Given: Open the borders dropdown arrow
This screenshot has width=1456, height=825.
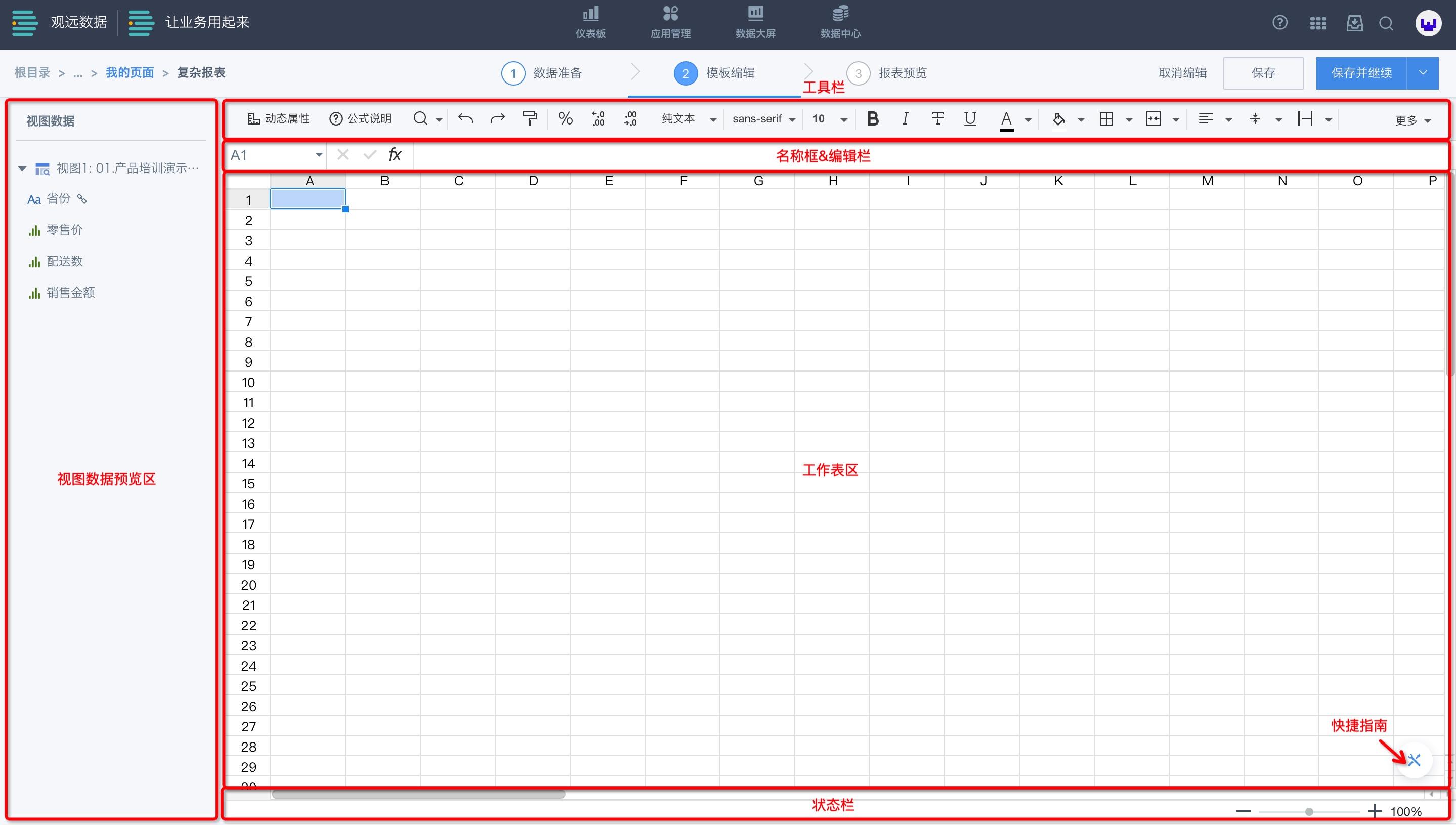Looking at the screenshot, I should (x=1129, y=119).
